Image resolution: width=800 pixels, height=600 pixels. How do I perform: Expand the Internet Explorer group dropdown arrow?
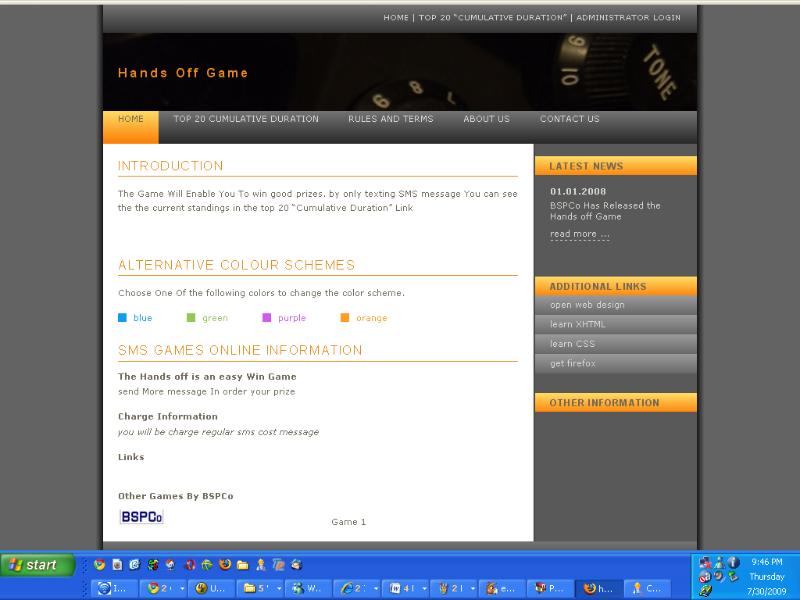pyautogui.click(x=376, y=588)
